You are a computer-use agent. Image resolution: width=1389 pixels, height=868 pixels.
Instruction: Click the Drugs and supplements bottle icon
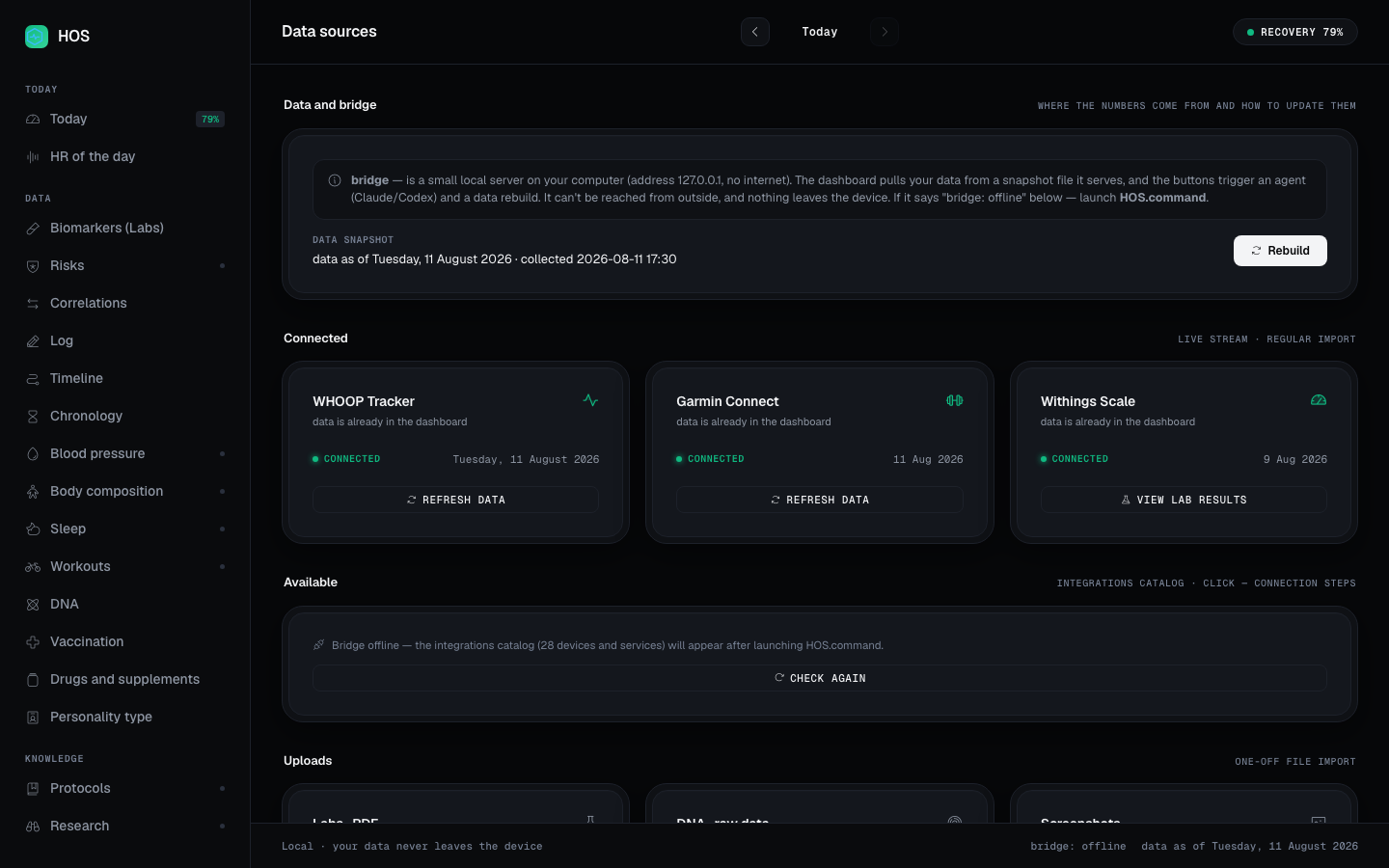click(33, 680)
